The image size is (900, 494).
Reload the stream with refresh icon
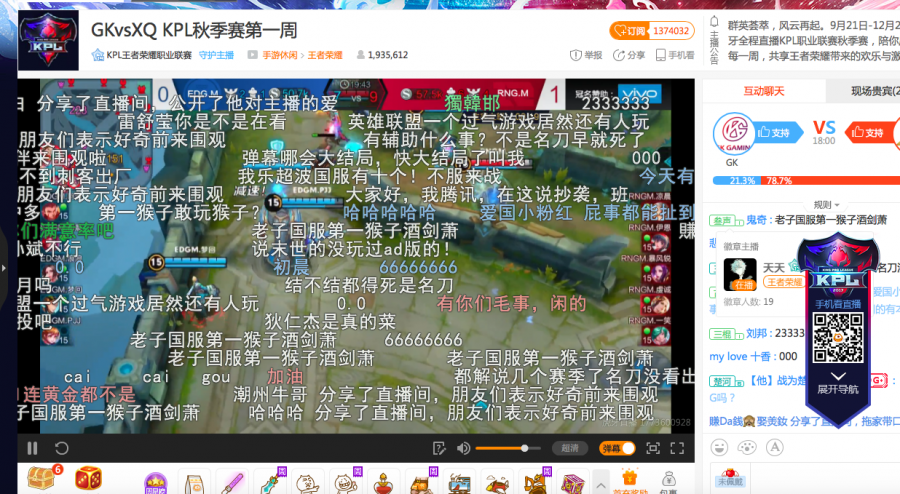61,448
